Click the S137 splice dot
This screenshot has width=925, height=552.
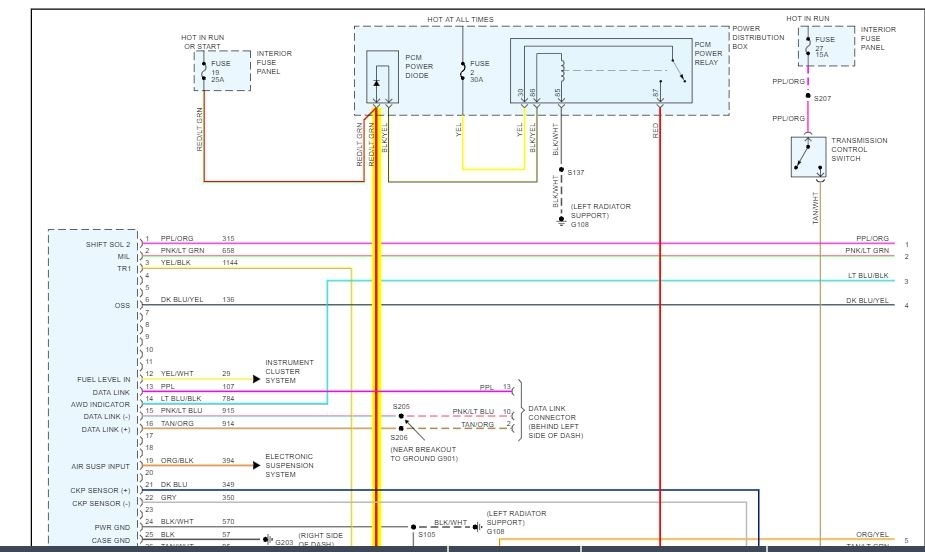click(562, 169)
